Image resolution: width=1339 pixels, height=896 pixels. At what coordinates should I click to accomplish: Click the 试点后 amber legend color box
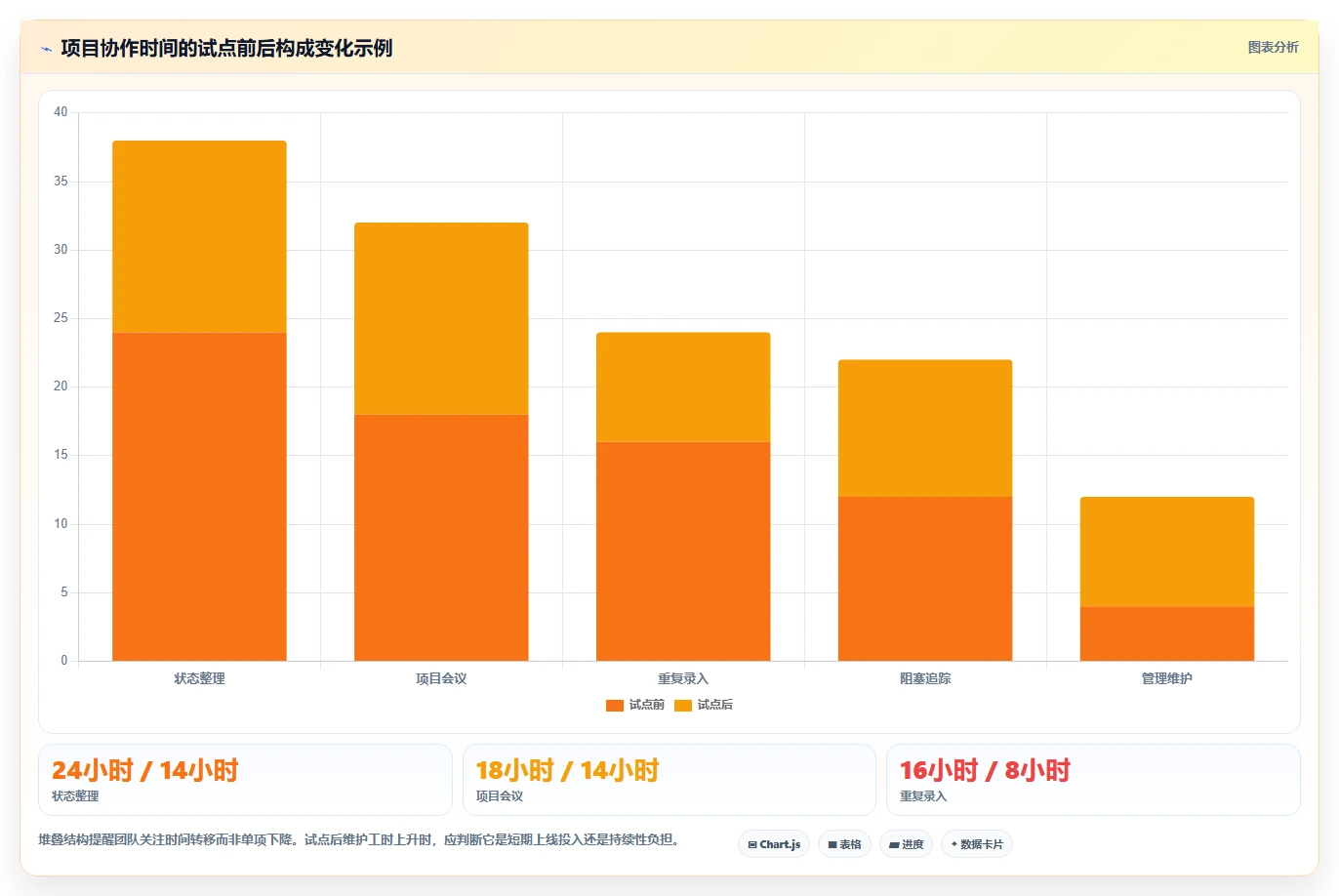pyautogui.click(x=683, y=706)
